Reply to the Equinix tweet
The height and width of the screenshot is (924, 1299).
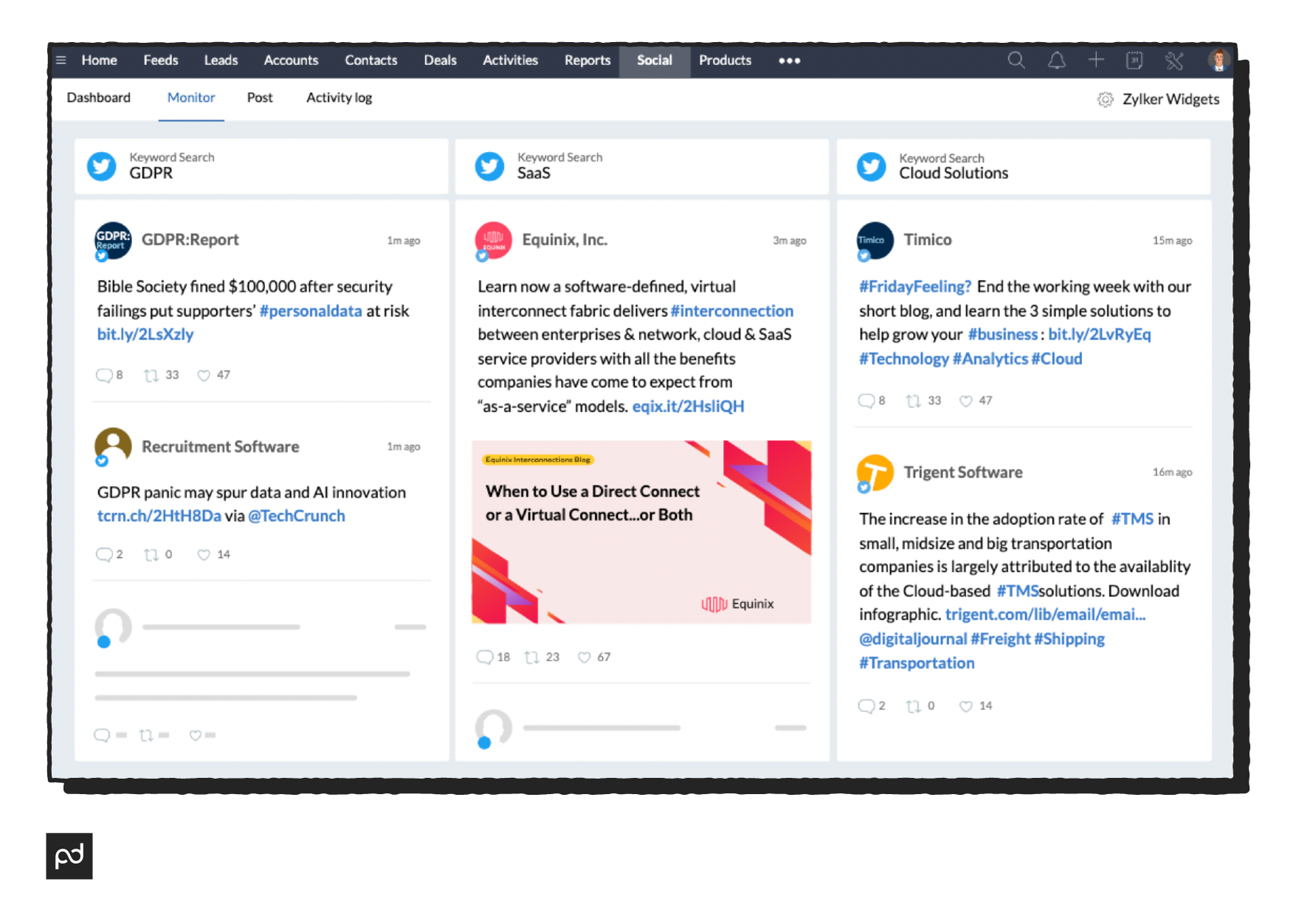coord(485,657)
